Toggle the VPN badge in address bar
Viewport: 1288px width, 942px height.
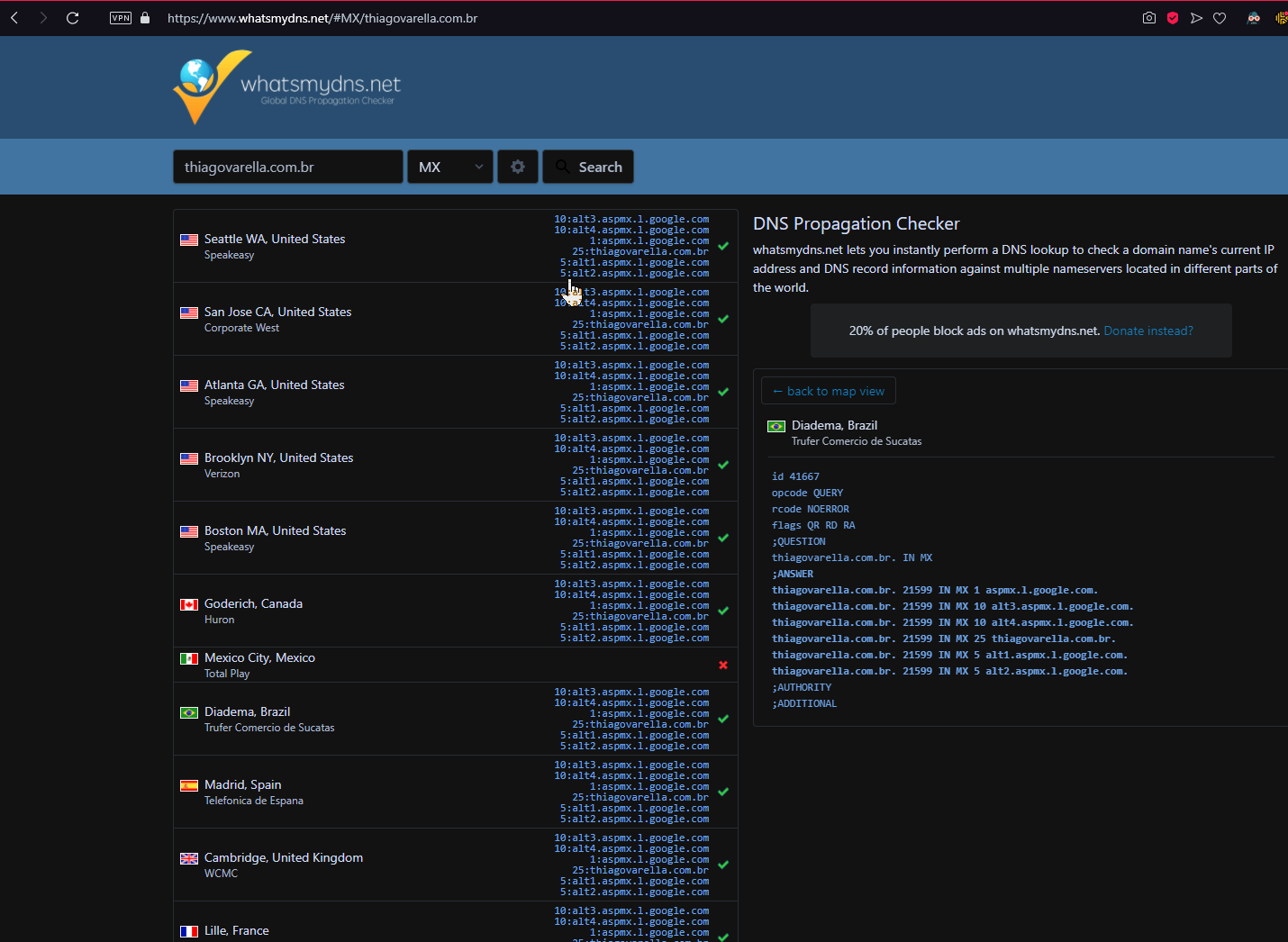coord(121,18)
